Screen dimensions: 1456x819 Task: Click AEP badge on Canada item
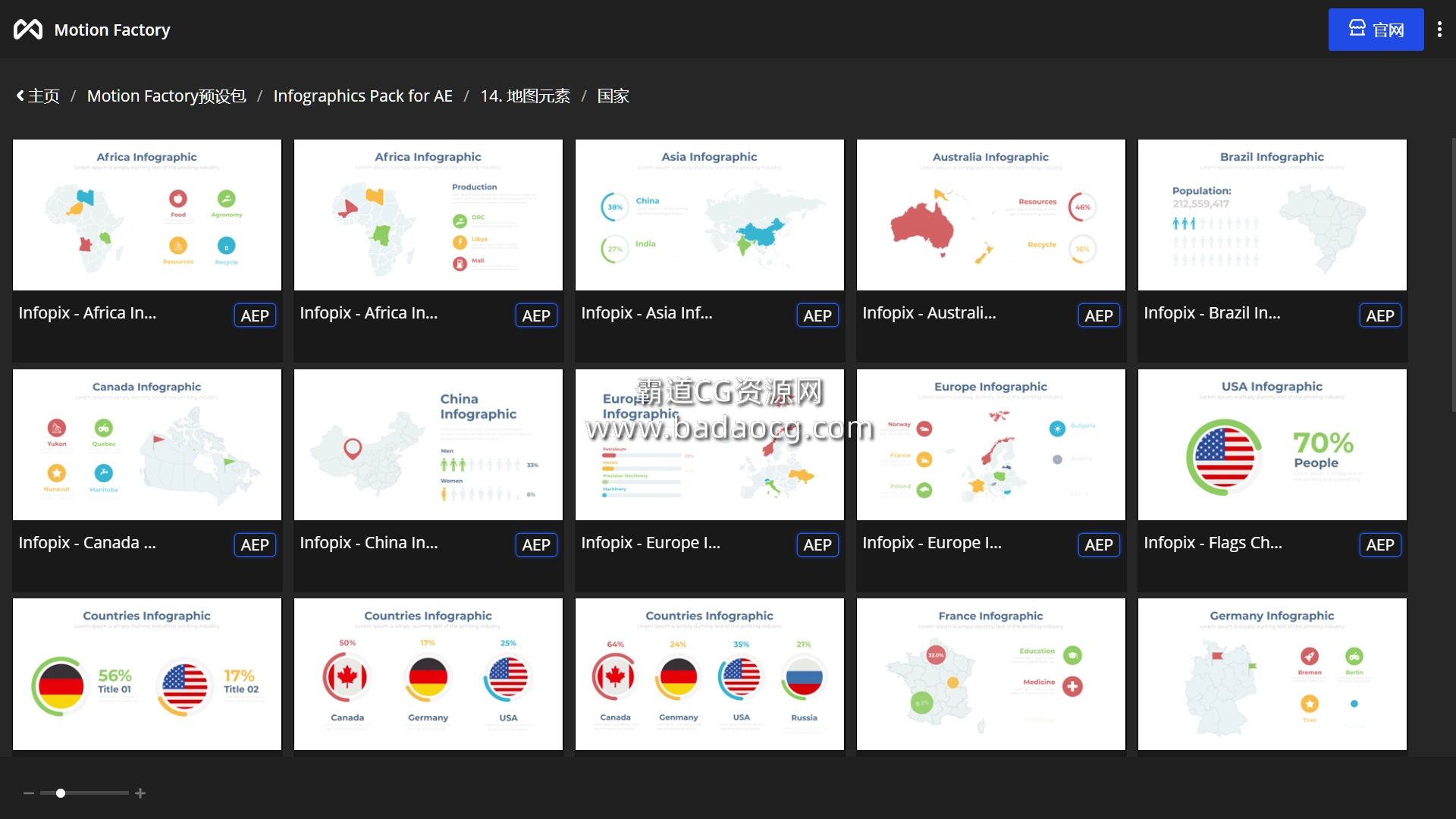pos(255,544)
